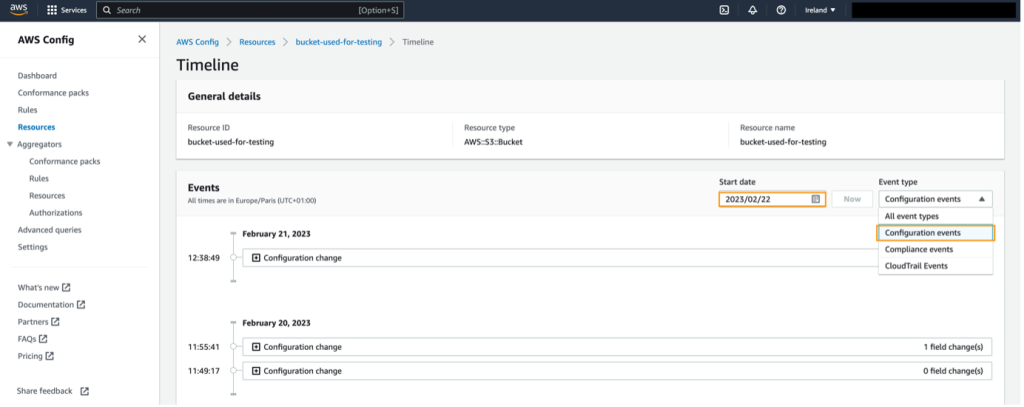The image size is (1024, 407).
Task: Select Resources at the sidebar top level
Action: [x=37, y=127]
